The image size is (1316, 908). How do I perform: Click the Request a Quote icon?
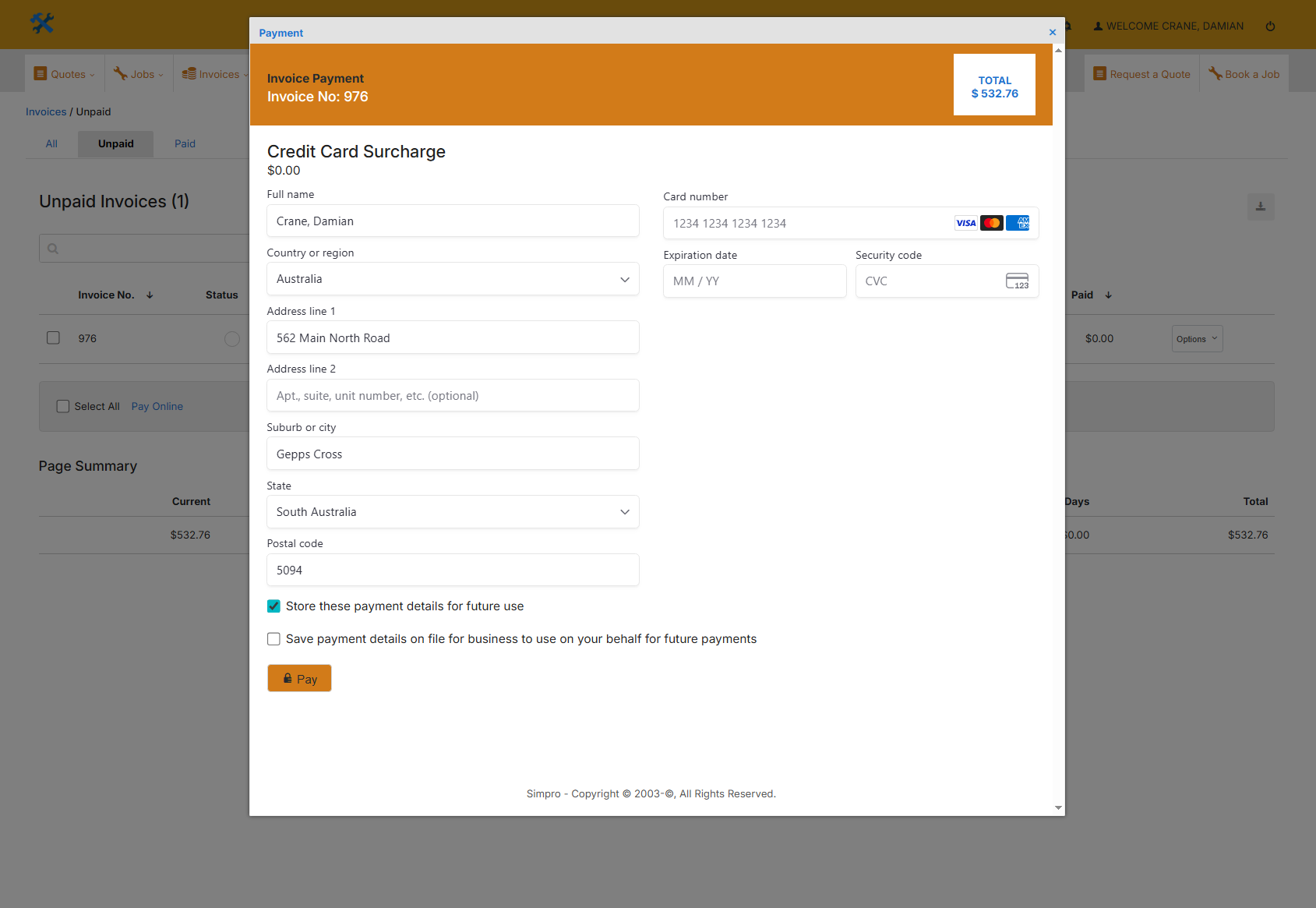(1099, 74)
